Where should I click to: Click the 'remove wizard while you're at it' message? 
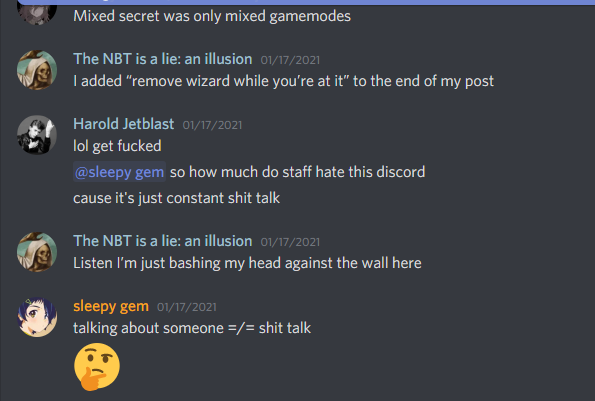(283, 81)
